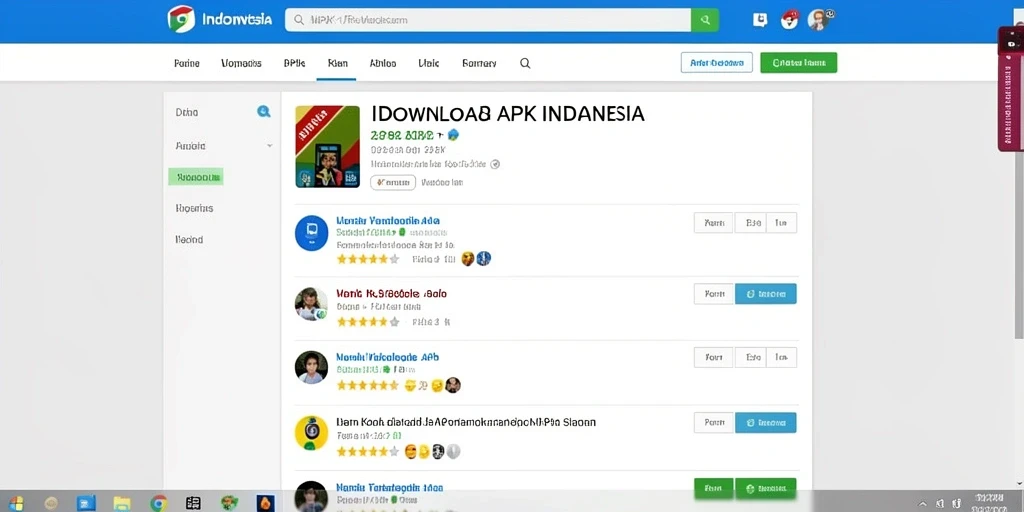
Task: Click the first white button in Yamlocile Ade row
Action: tap(714, 223)
